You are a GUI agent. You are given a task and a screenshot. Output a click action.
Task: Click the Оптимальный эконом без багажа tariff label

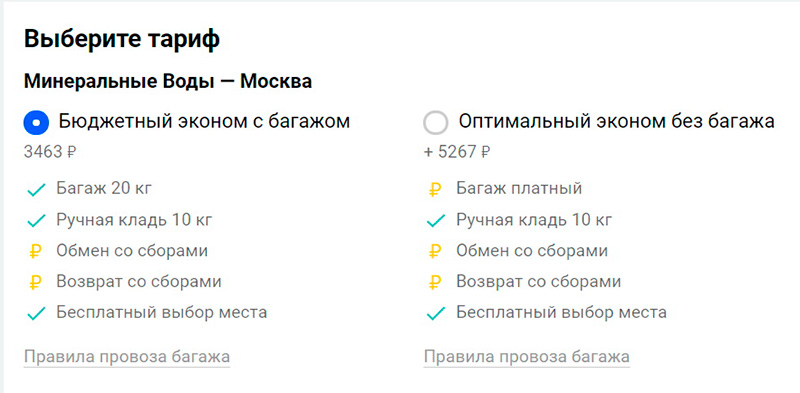tap(616, 121)
